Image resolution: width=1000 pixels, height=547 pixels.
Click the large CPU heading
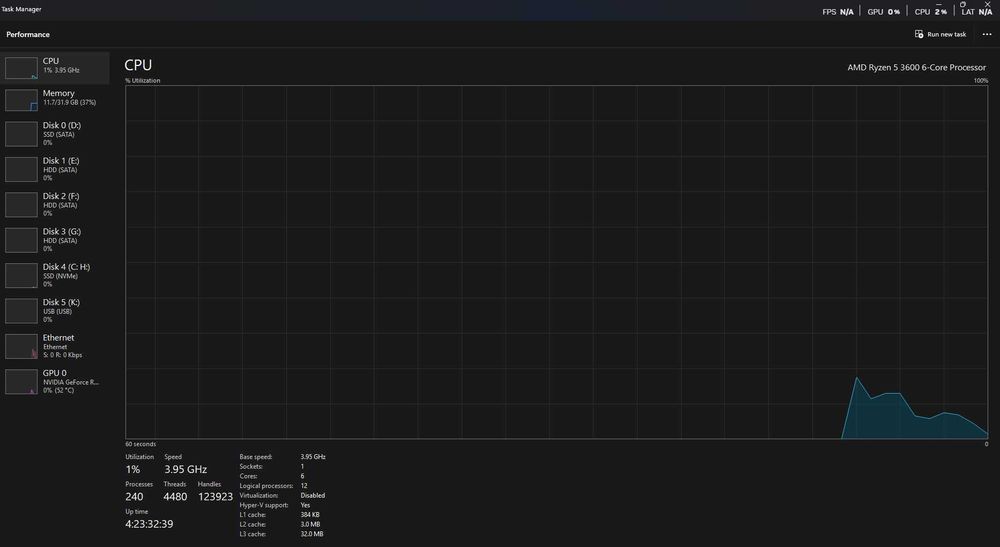[x=138, y=65]
